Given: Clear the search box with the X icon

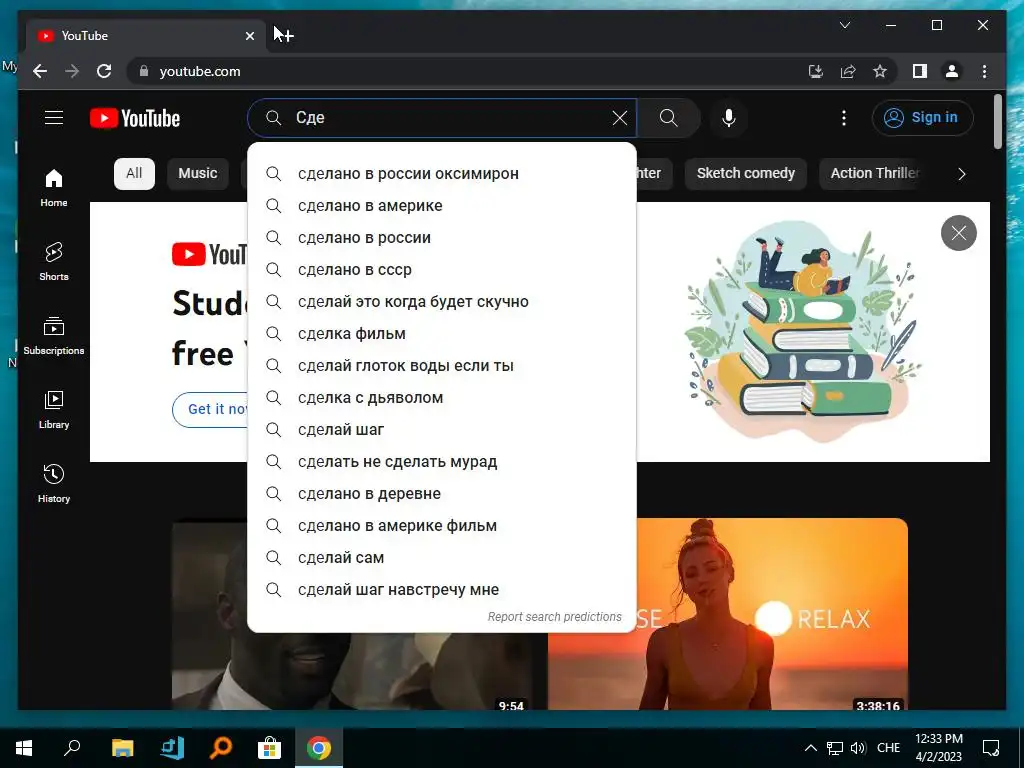Looking at the screenshot, I should 619,118.
